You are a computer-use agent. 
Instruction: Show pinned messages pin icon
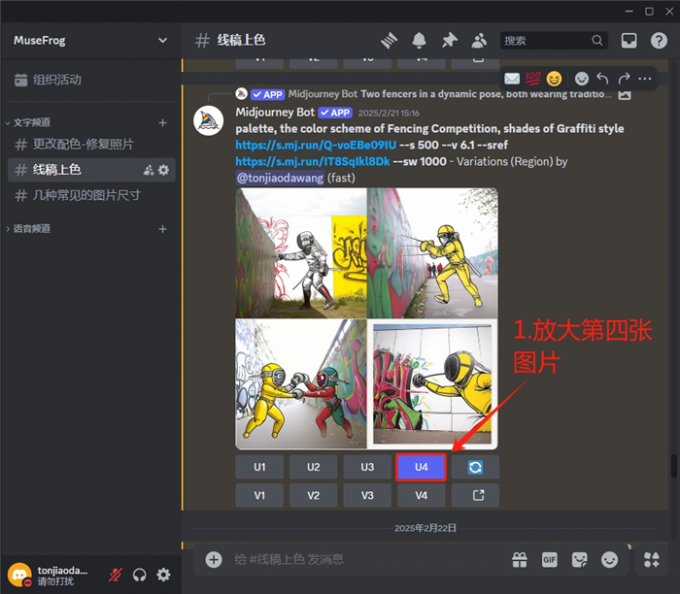click(449, 40)
